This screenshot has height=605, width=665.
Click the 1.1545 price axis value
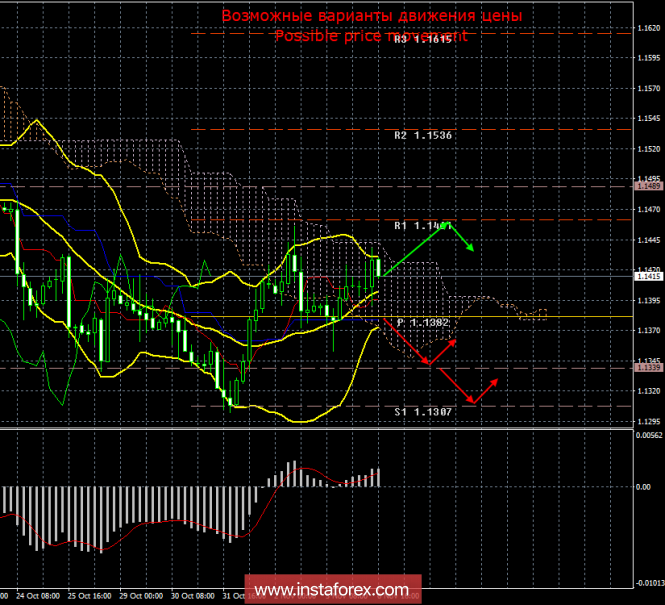coord(649,119)
